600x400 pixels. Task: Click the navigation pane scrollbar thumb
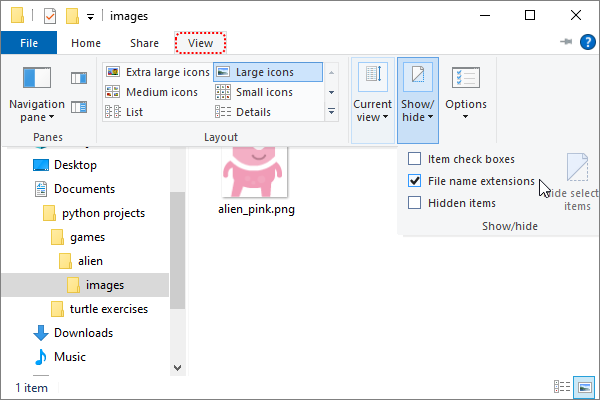177,250
